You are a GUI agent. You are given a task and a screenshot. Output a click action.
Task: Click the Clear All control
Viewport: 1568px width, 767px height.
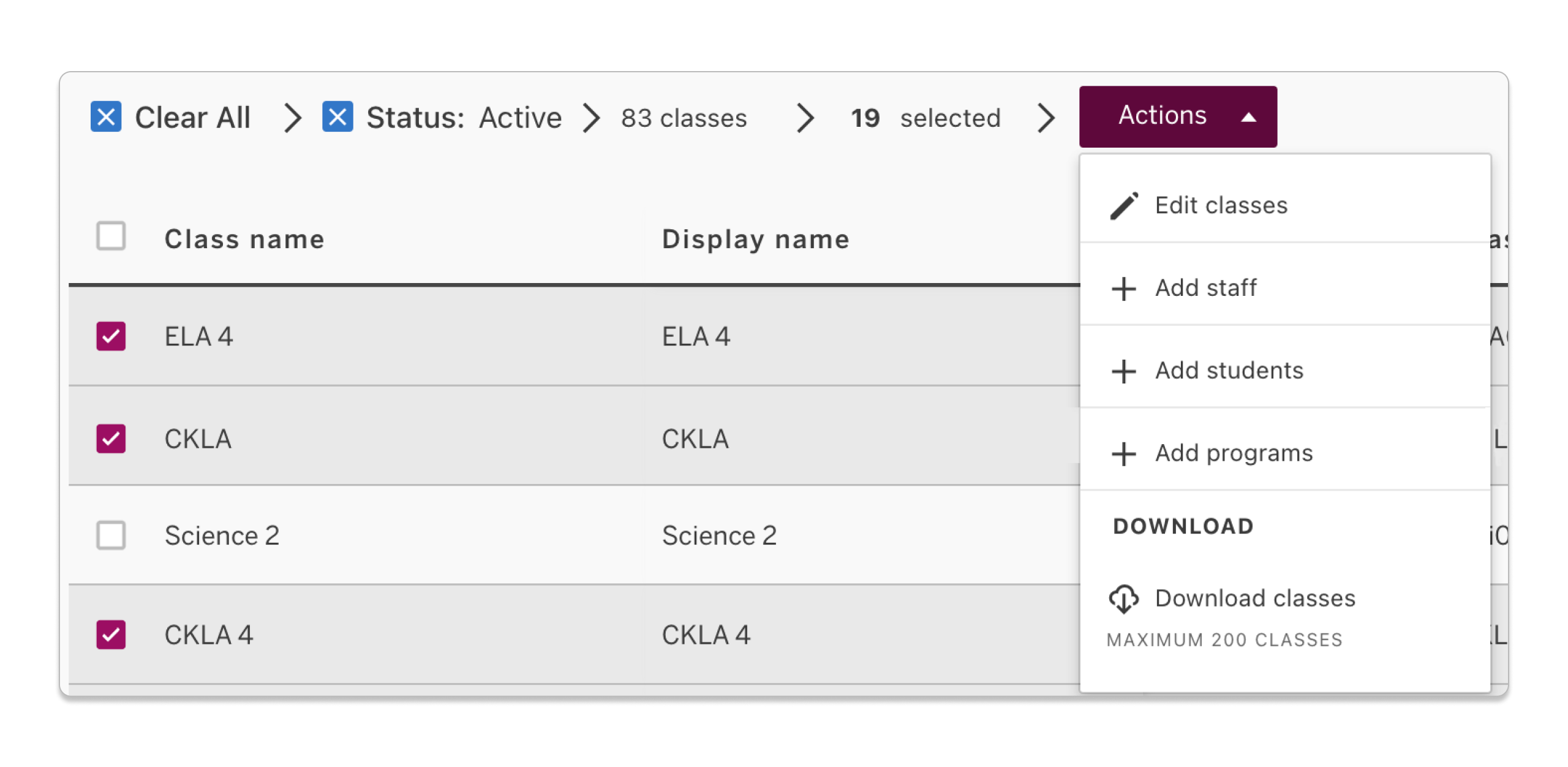pyautogui.click(x=193, y=117)
